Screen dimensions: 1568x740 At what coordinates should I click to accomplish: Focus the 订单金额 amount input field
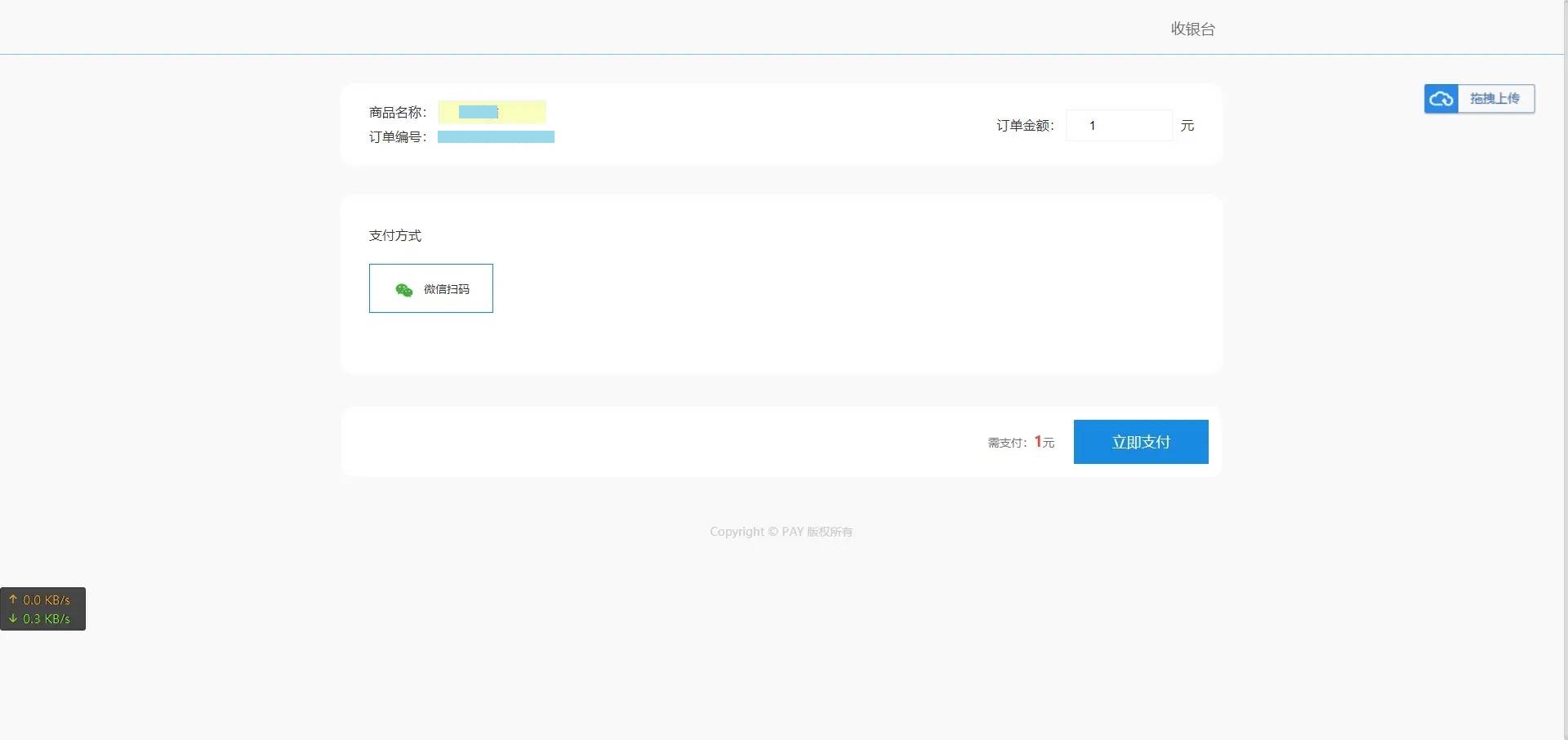tap(1119, 126)
